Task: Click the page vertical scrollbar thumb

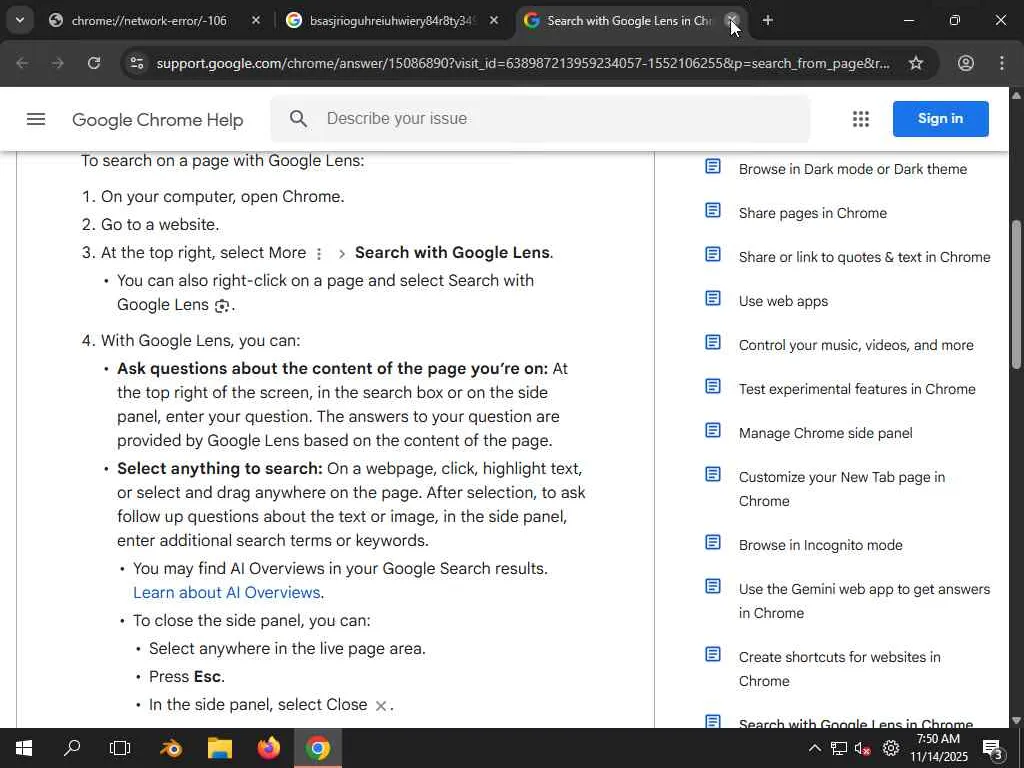Action: [1016, 295]
